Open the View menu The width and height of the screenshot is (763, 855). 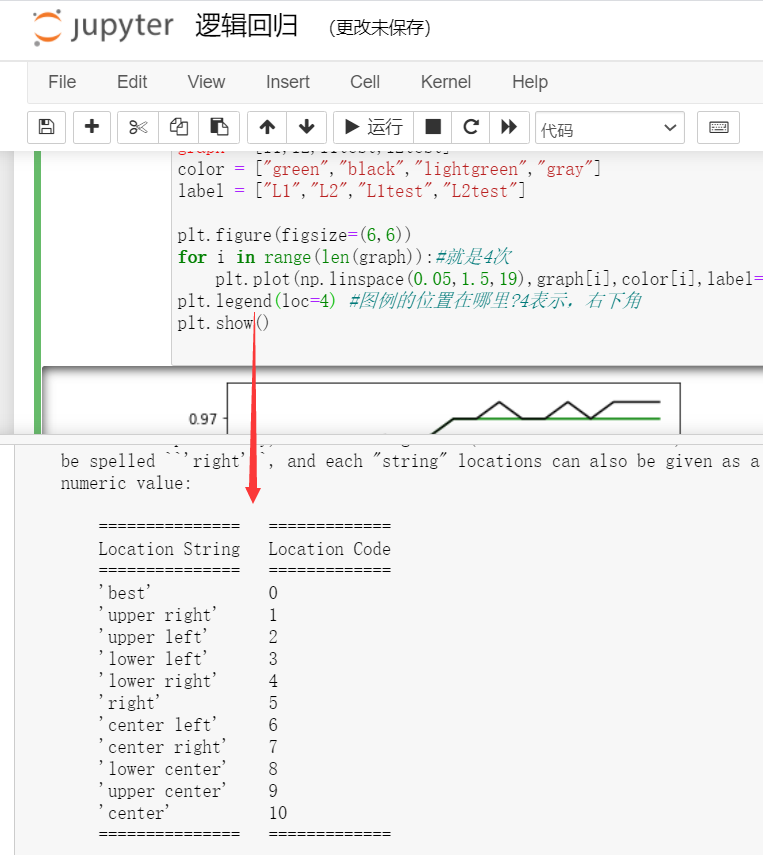click(x=206, y=82)
